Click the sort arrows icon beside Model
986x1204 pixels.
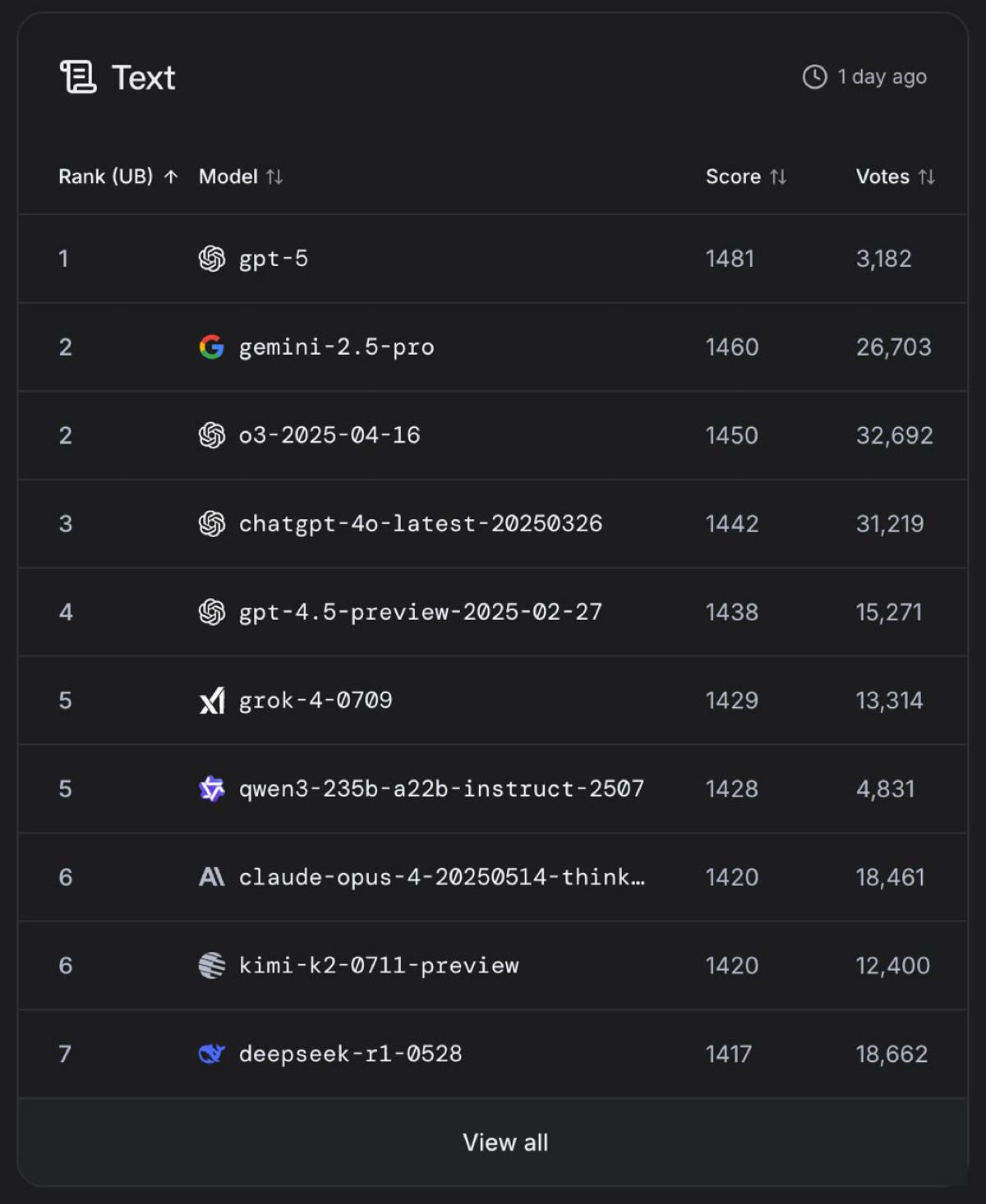274,177
